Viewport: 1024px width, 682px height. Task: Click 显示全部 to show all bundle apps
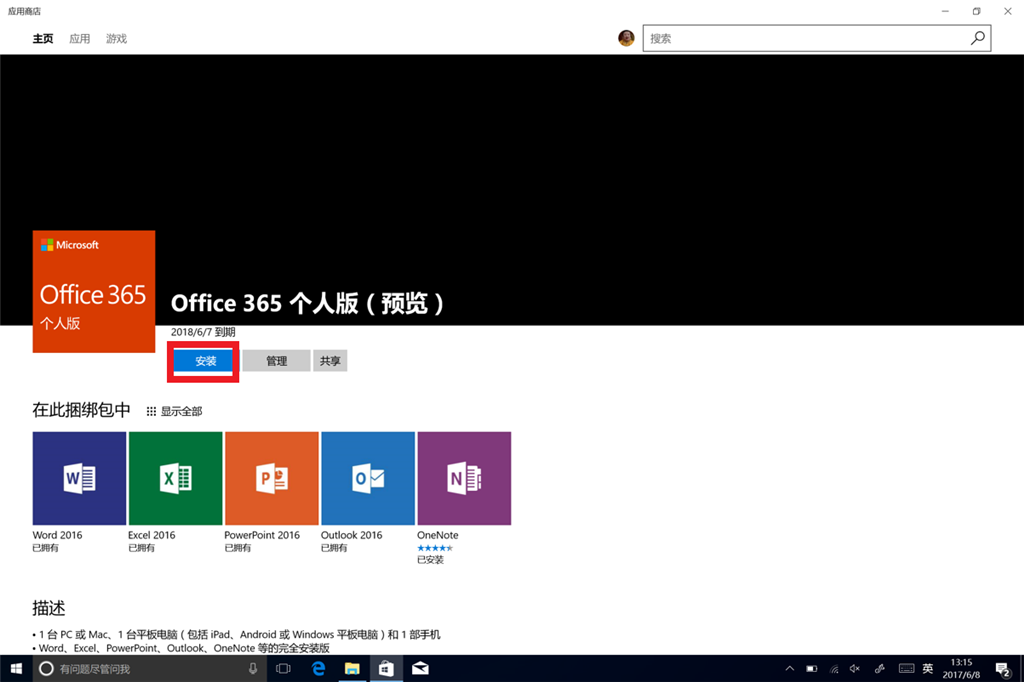point(174,411)
